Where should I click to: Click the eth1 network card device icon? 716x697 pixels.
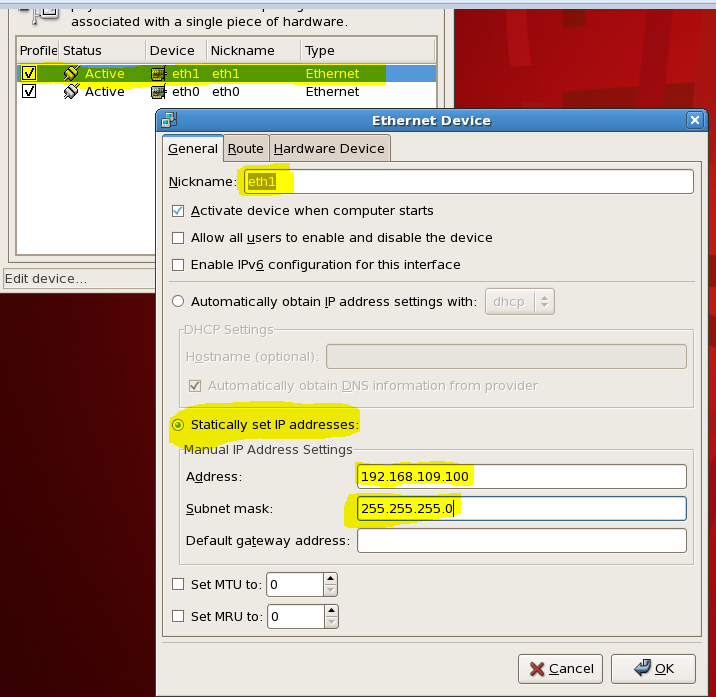(158, 74)
